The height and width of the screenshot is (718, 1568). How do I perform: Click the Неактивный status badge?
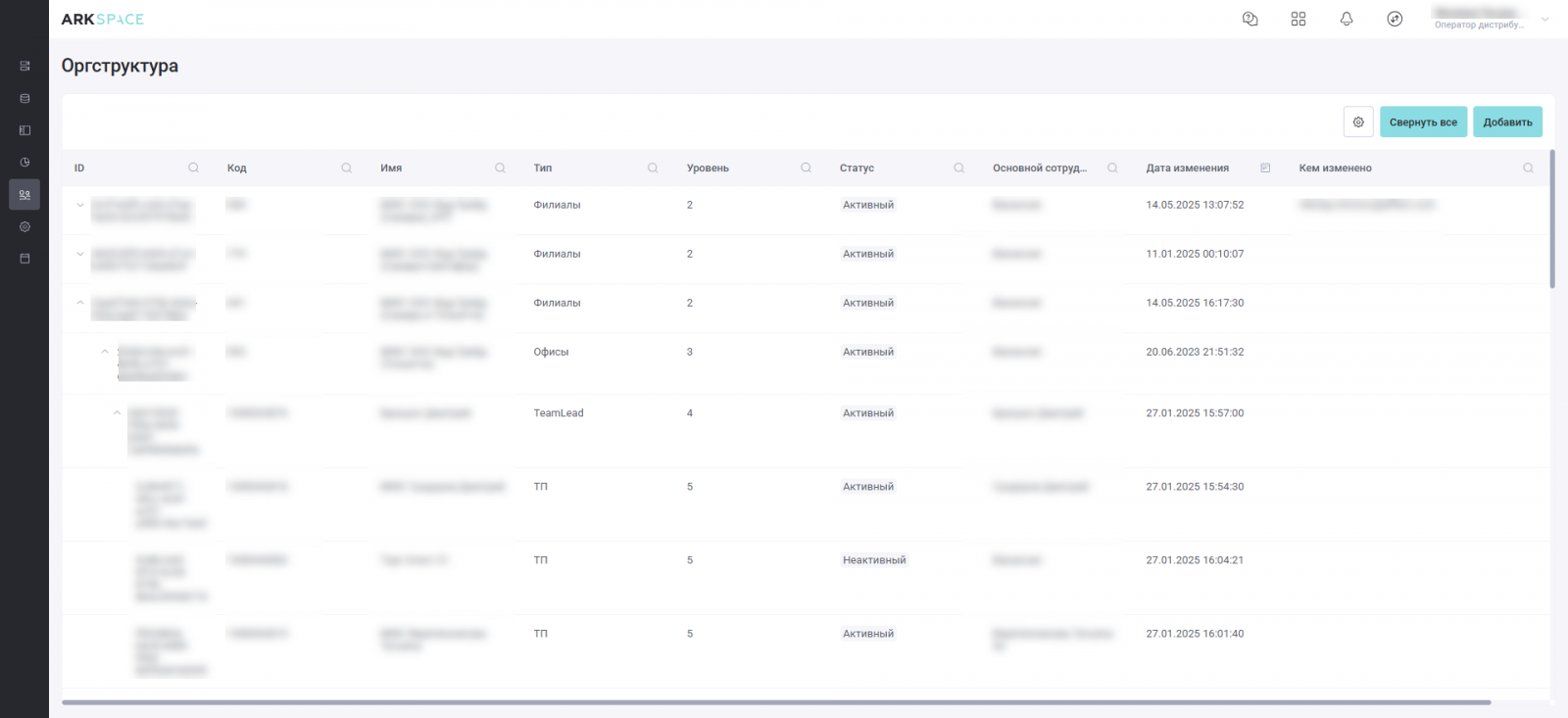(x=874, y=560)
